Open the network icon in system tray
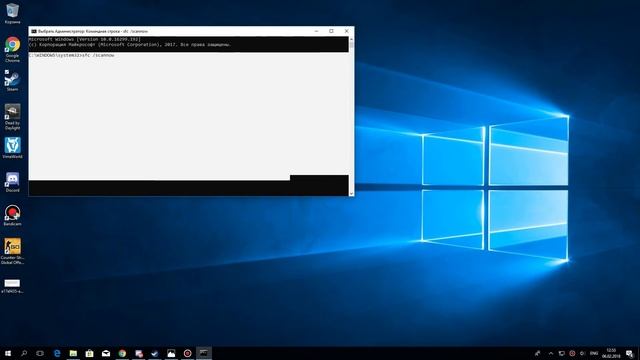This screenshot has height=360, width=640. [562, 353]
